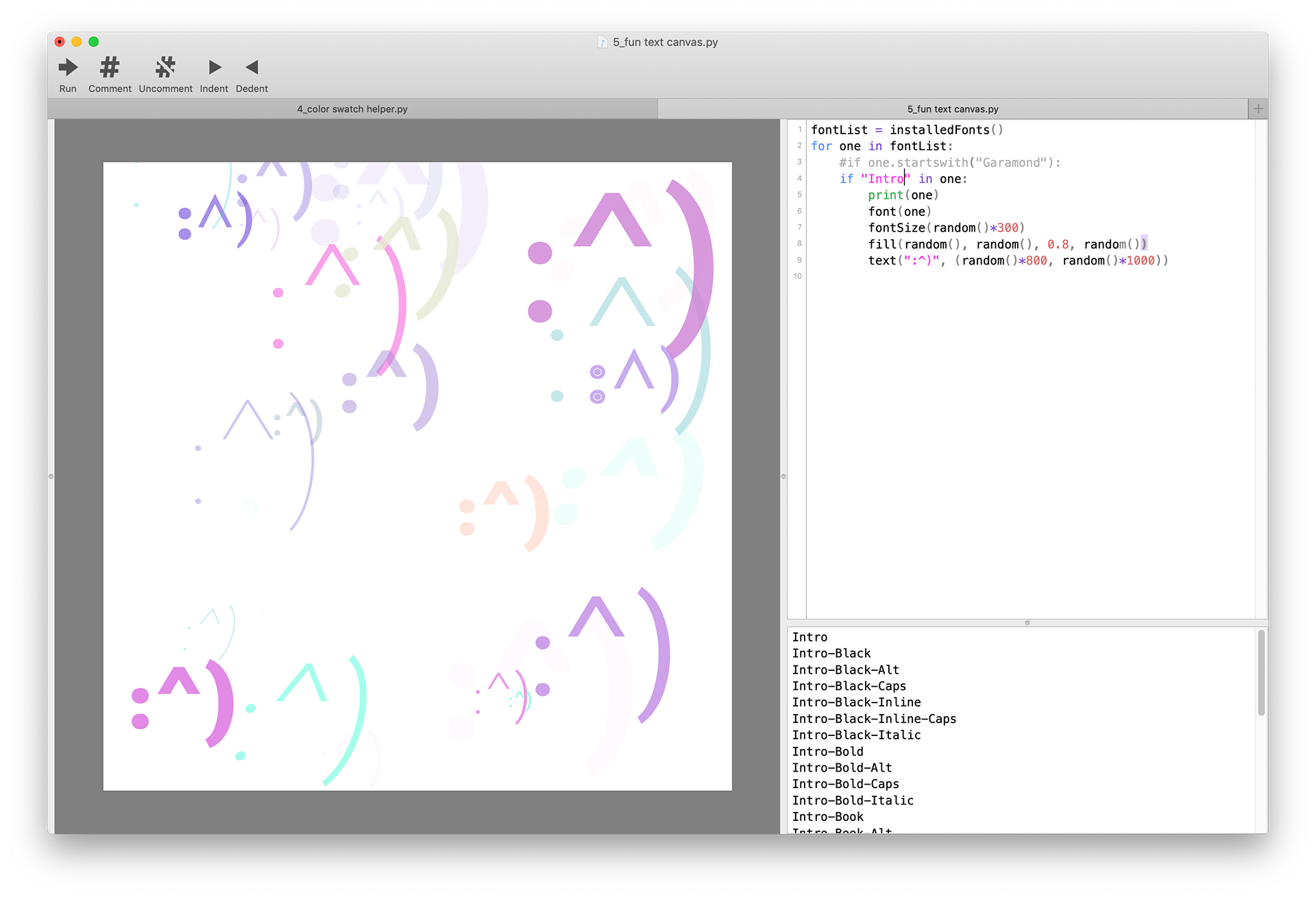The width and height of the screenshot is (1316, 897).
Task: Click the Comment hash icon
Action: pos(110,67)
